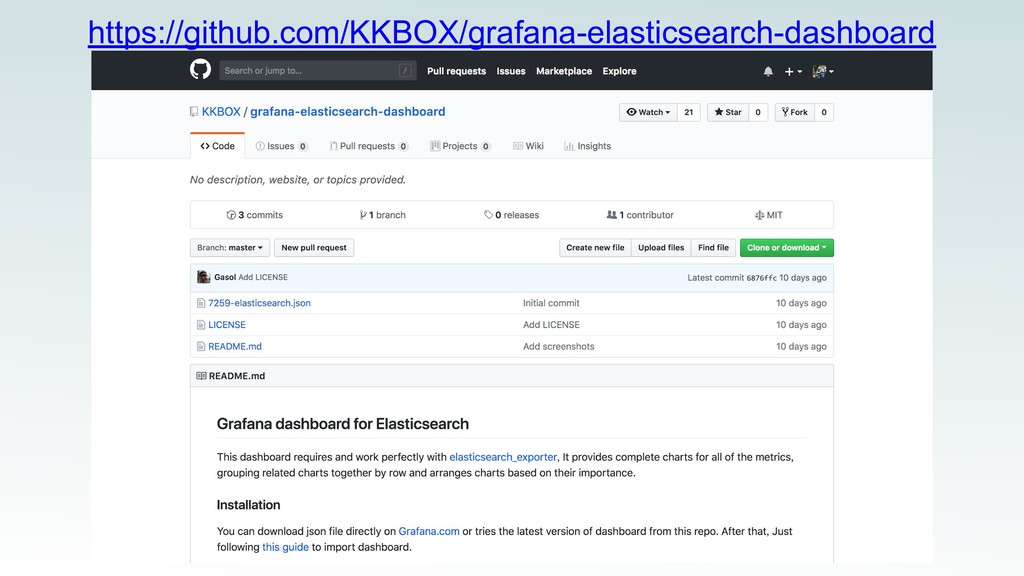Expand the Watch dropdown button
The height and width of the screenshot is (576, 1024).
648,112
